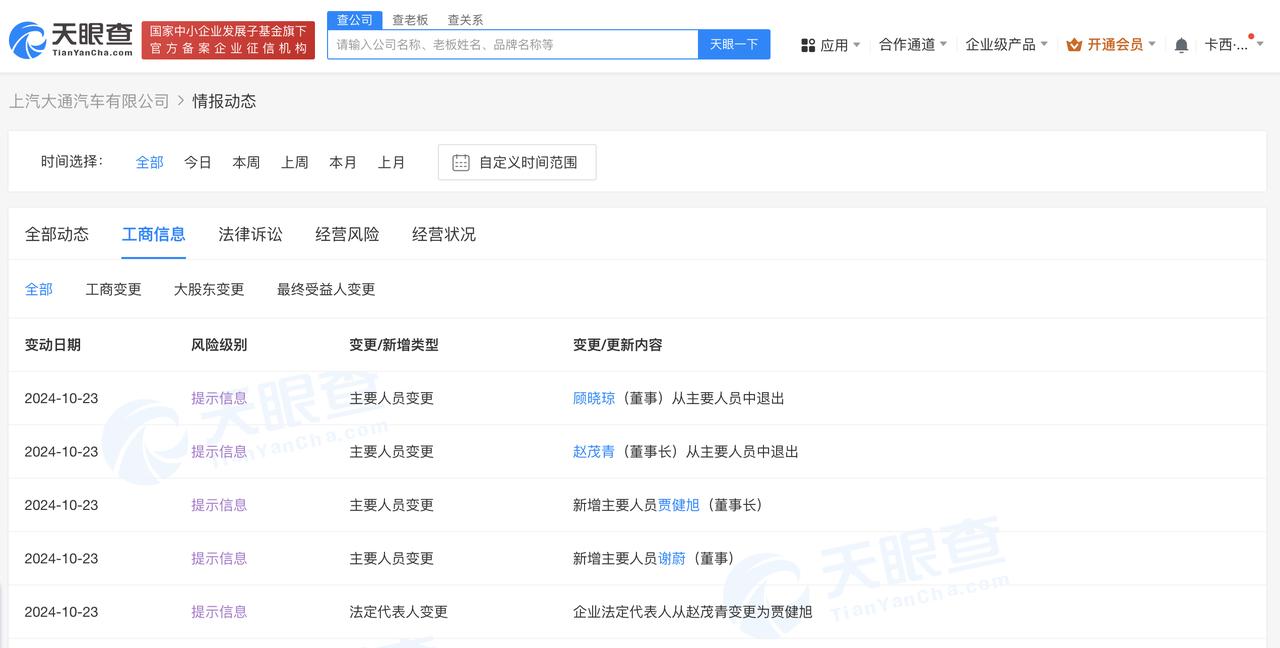Click the calendar icon for custom range
The width and height of the screenshot is (1280, 648).
click(x=461, y=162)
